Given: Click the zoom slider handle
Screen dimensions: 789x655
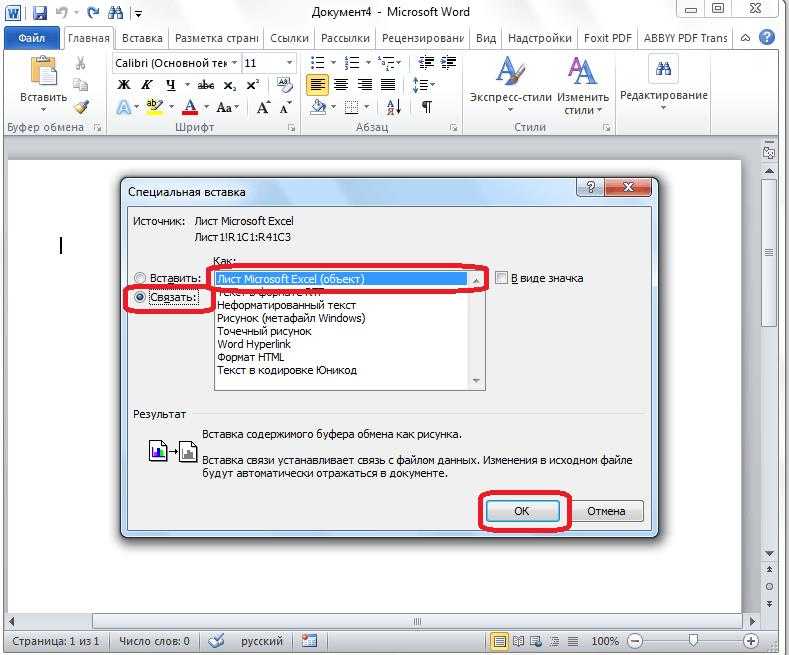Looking at the screenshot, I should (693, 640).
